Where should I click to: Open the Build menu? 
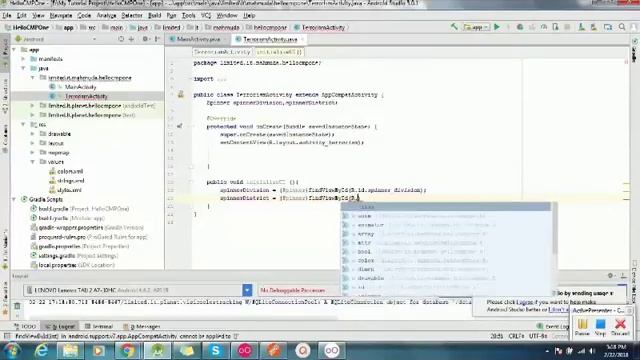point(154,16)
